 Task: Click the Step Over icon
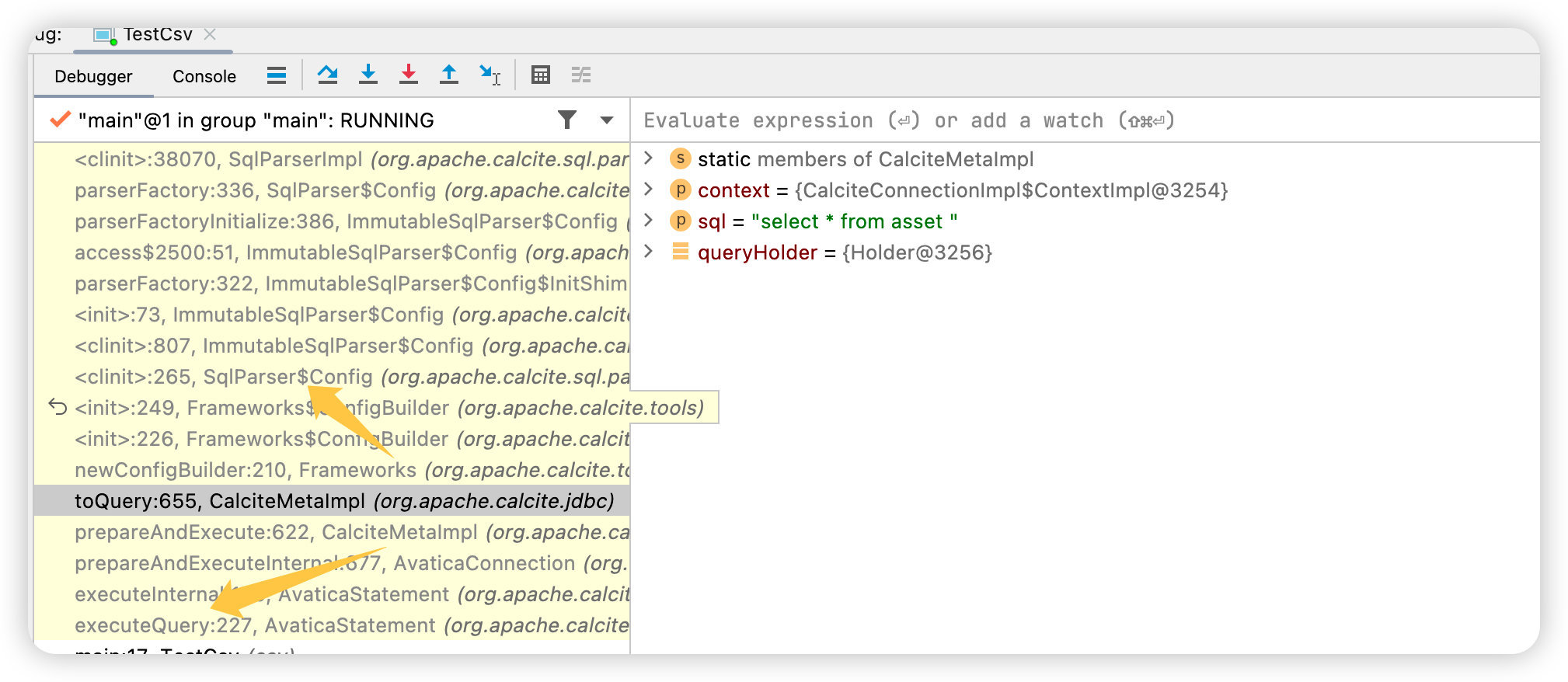tap(327, 75)
